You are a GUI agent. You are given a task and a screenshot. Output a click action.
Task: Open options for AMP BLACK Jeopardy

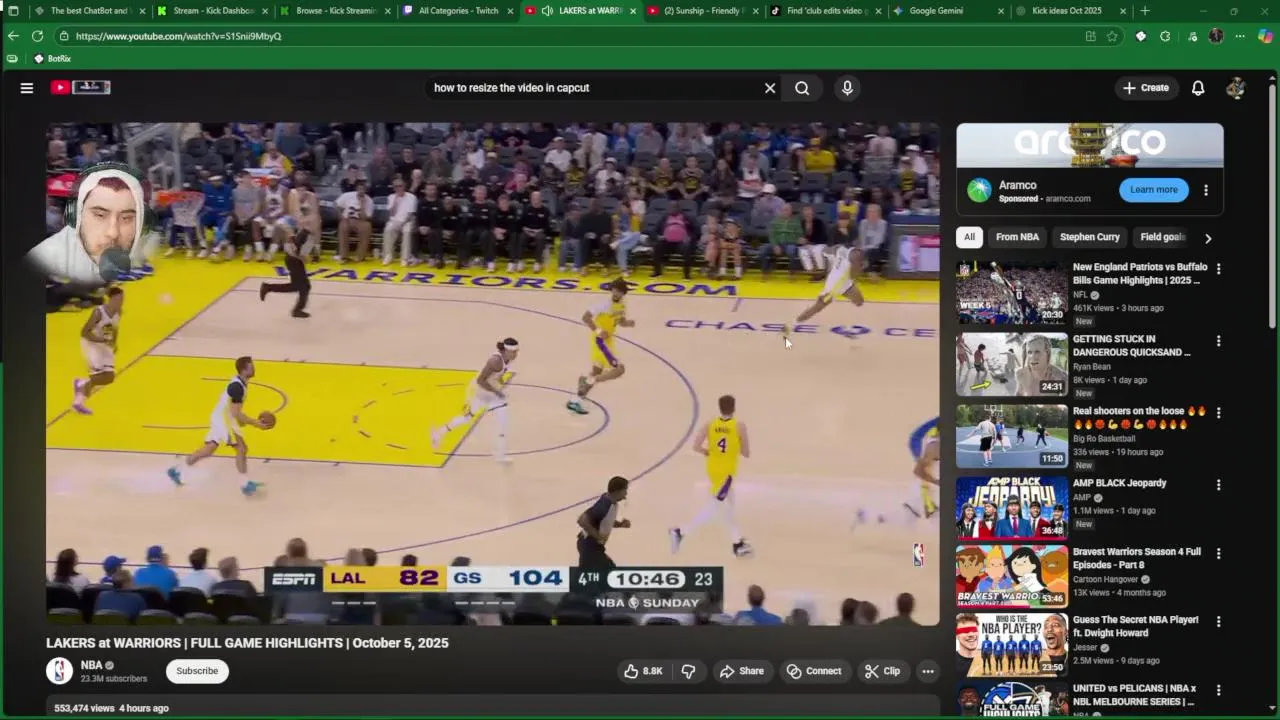pyautogui.click(x=1218, y=485)
